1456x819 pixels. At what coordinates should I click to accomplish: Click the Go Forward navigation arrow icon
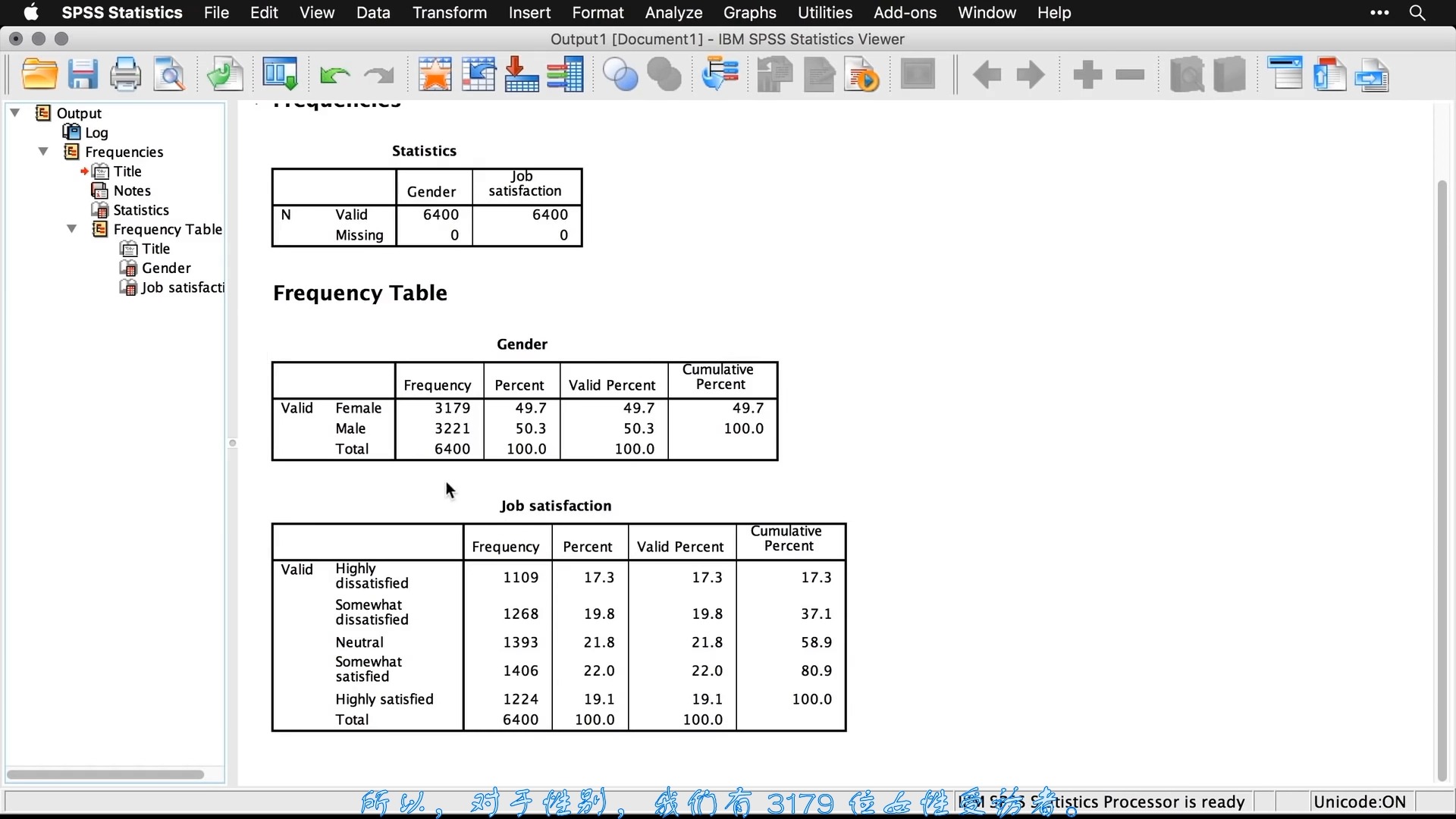pyautogui.click(x=1031, y=75)
